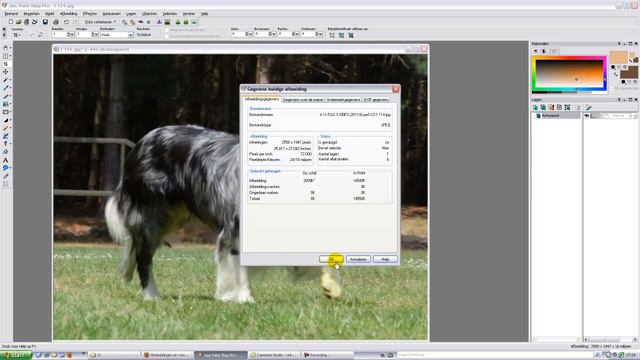
Task: Click the New file toolbar icon
Action: [11, 22]
